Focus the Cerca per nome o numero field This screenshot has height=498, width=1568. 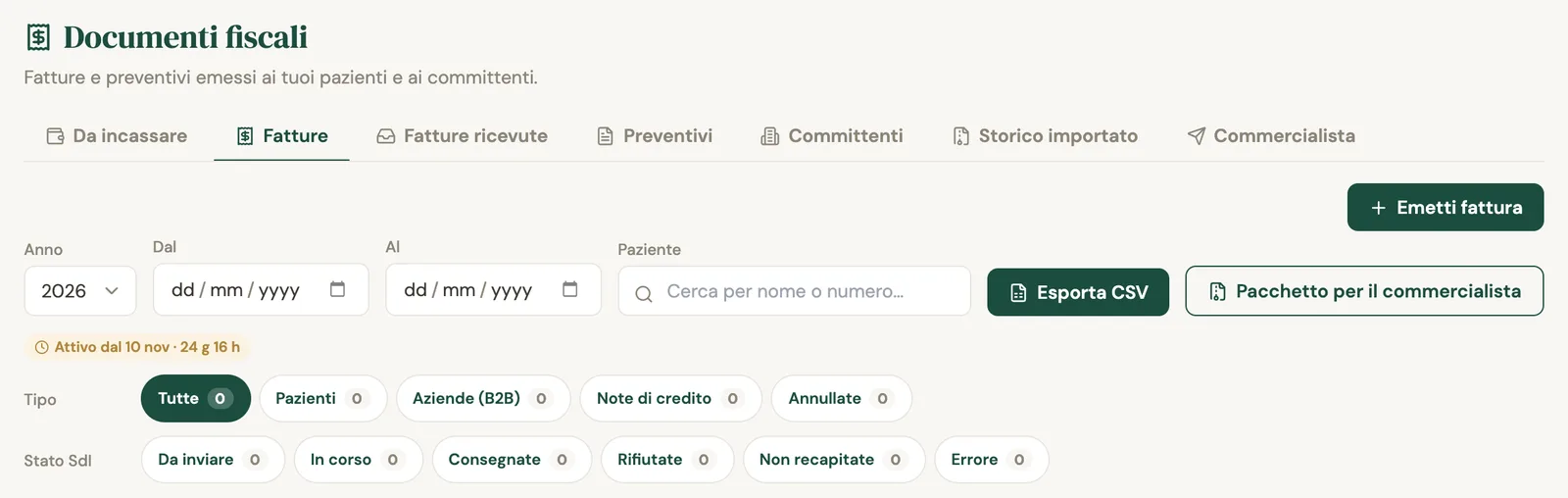(x=794, y=291)
